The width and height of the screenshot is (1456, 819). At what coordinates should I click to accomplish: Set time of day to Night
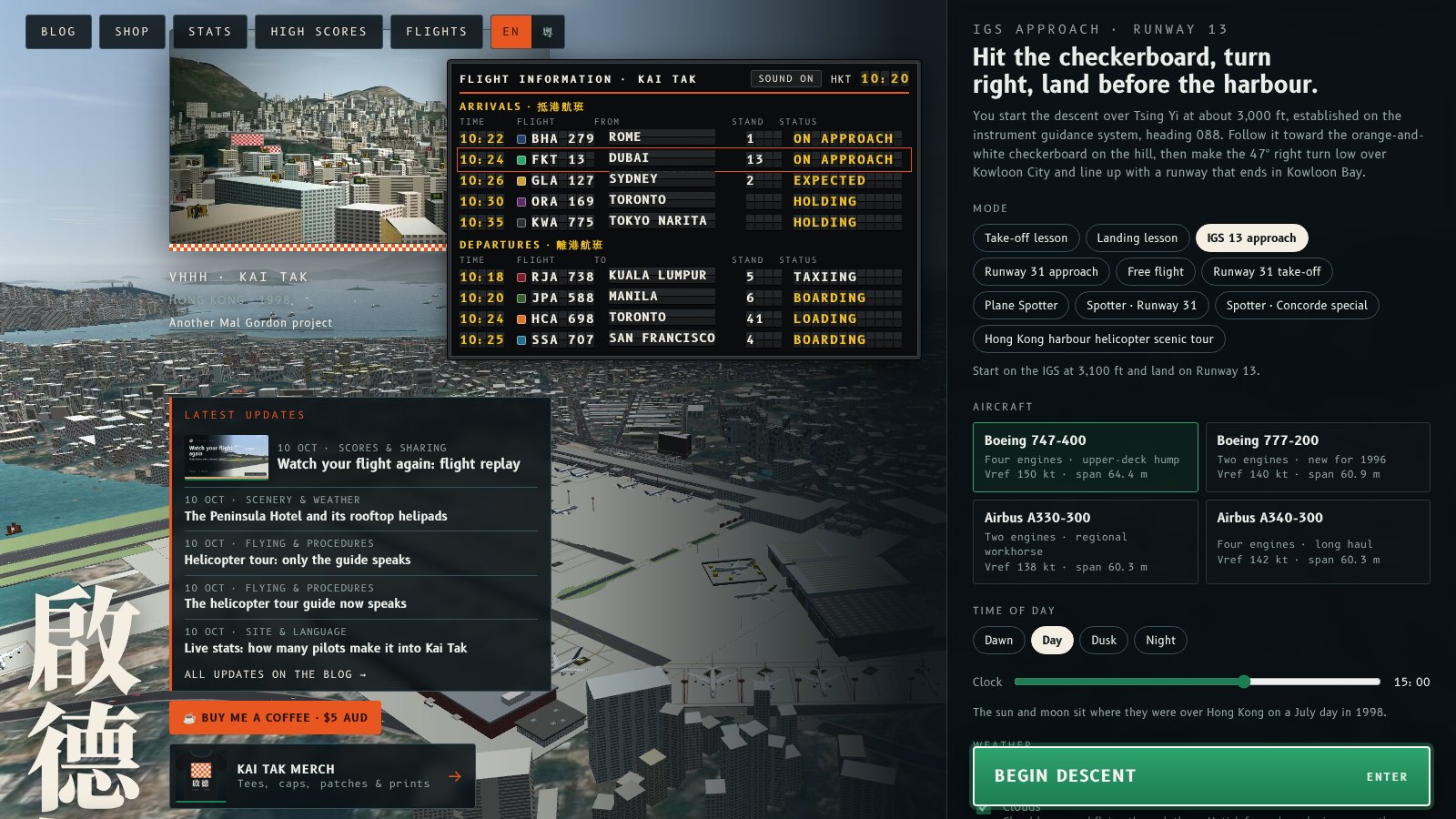[x=1160, y=641]
